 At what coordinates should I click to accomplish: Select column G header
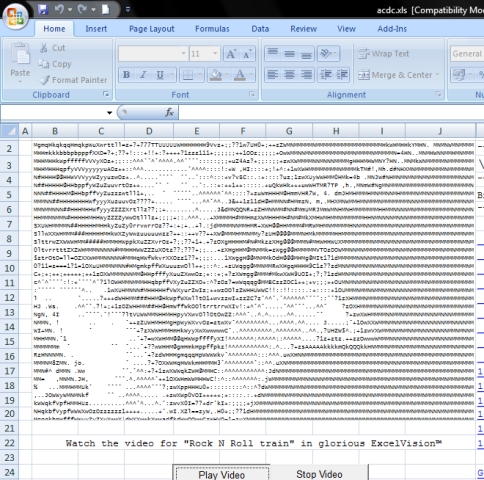click(x=289, y=131)
